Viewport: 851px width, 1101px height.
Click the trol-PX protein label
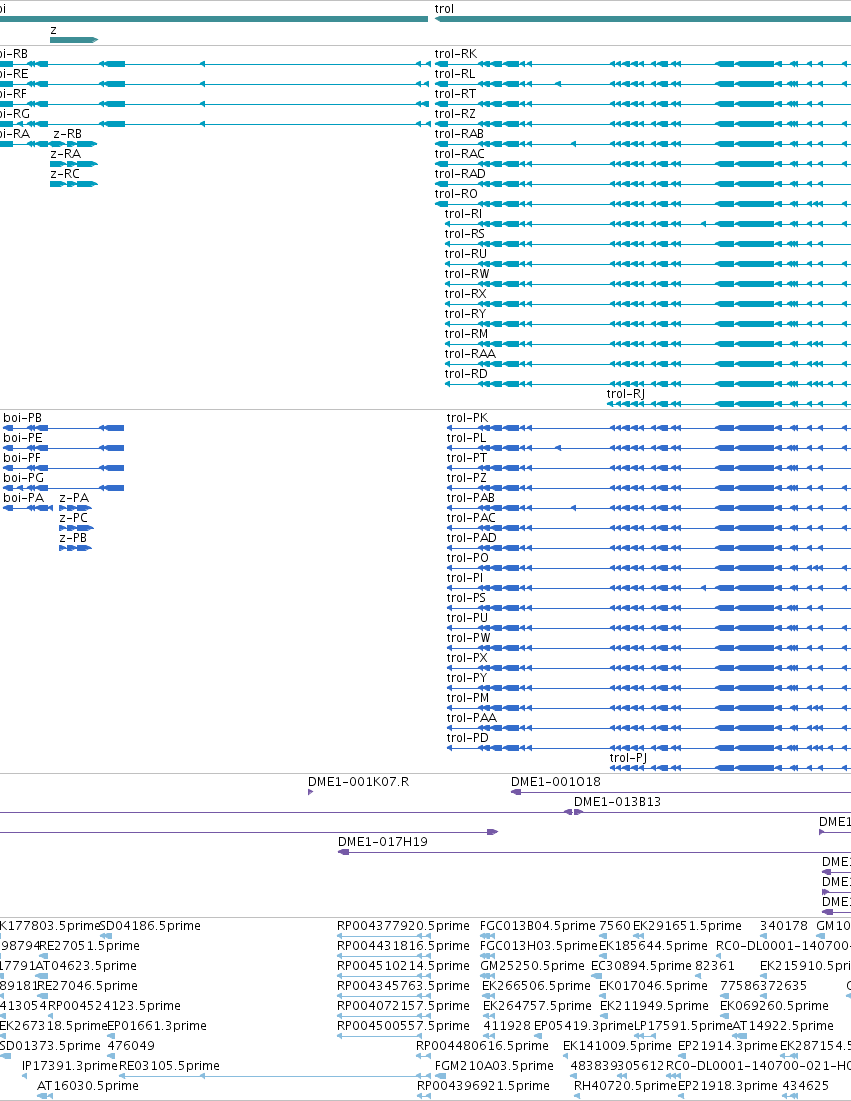467,658
